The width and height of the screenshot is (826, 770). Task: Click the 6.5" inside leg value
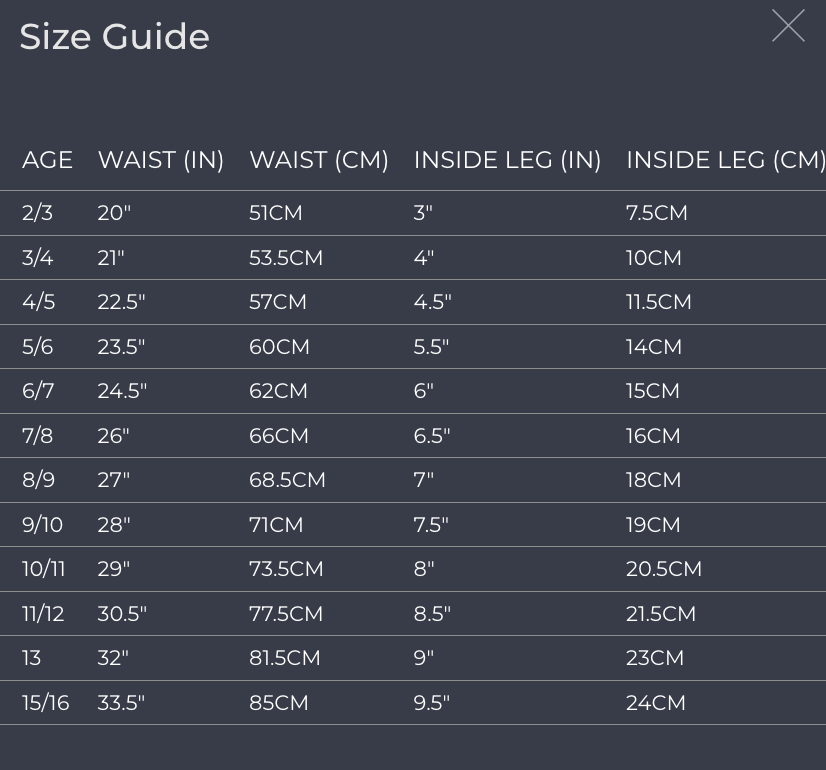click(432, 436)
